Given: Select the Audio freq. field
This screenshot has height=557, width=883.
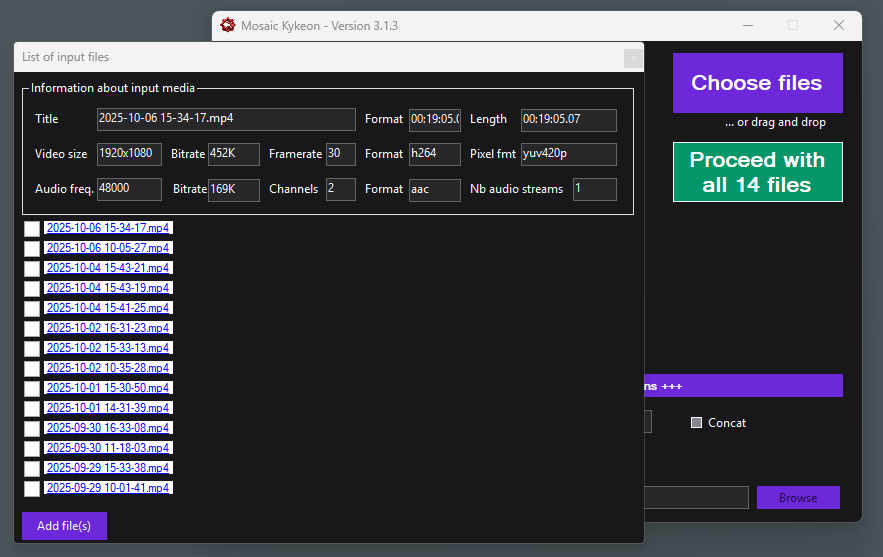Looking at the screenshot, I should click(x=129, y=189).
